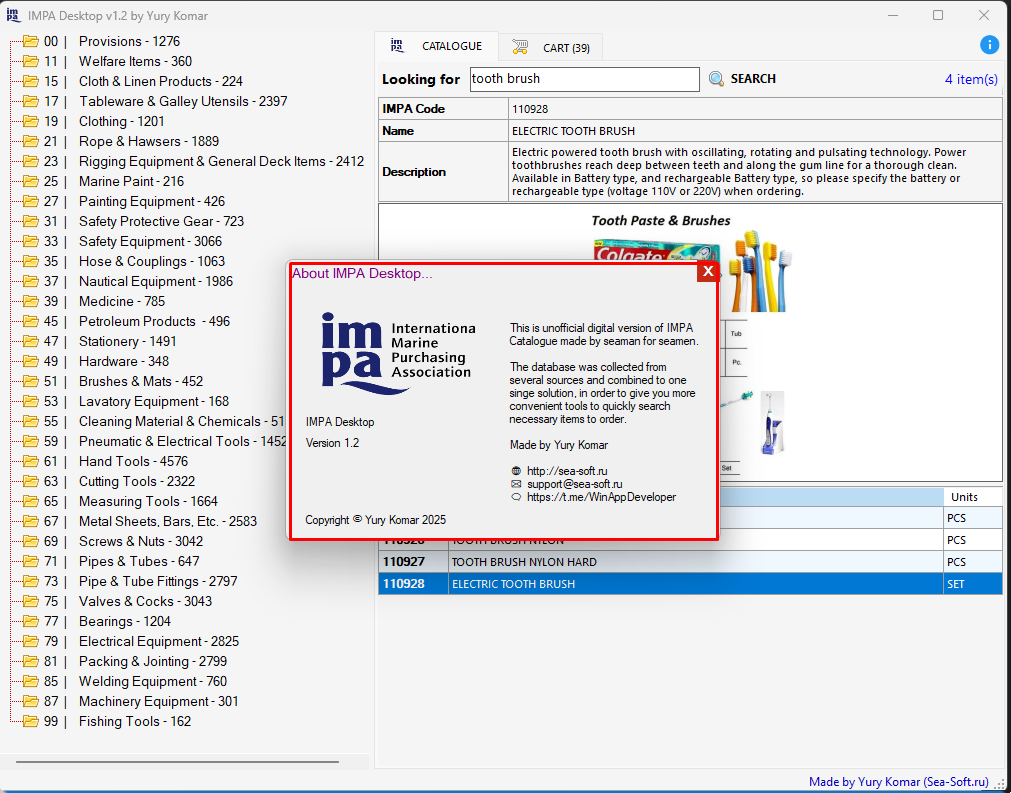Click the Looking for search field
Image resolution: width=1011 pixels, height=793 pixels.
tap(583, 79)
